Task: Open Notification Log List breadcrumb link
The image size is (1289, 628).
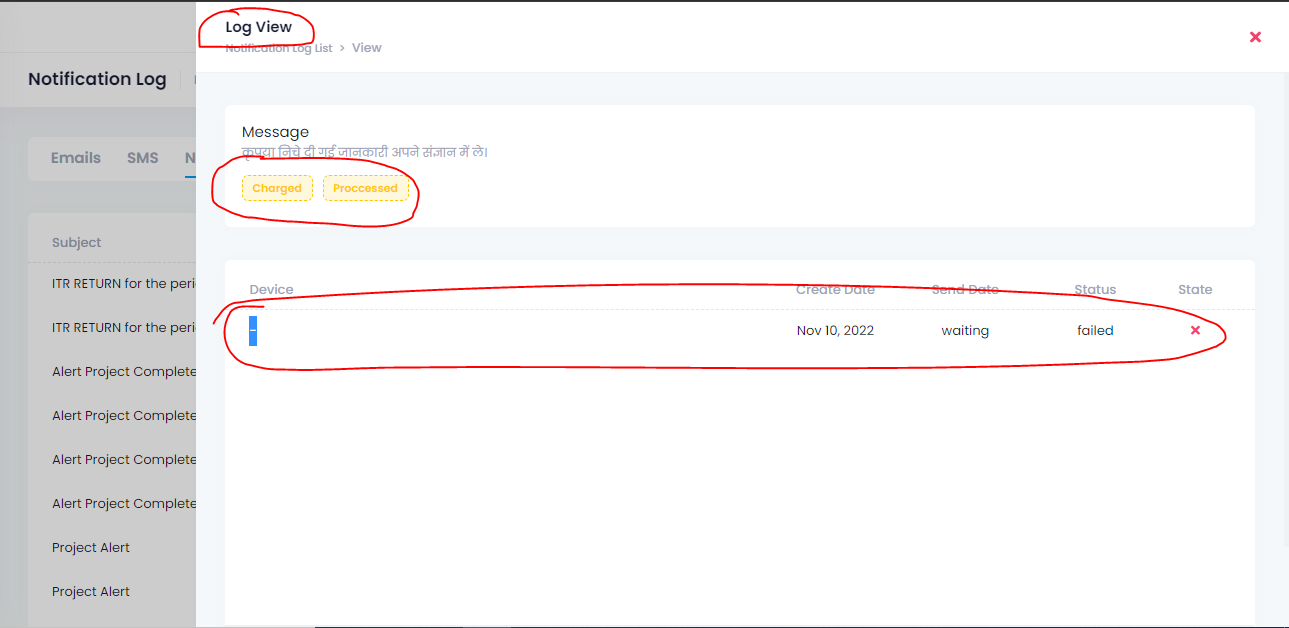Action: pos(279,48)
